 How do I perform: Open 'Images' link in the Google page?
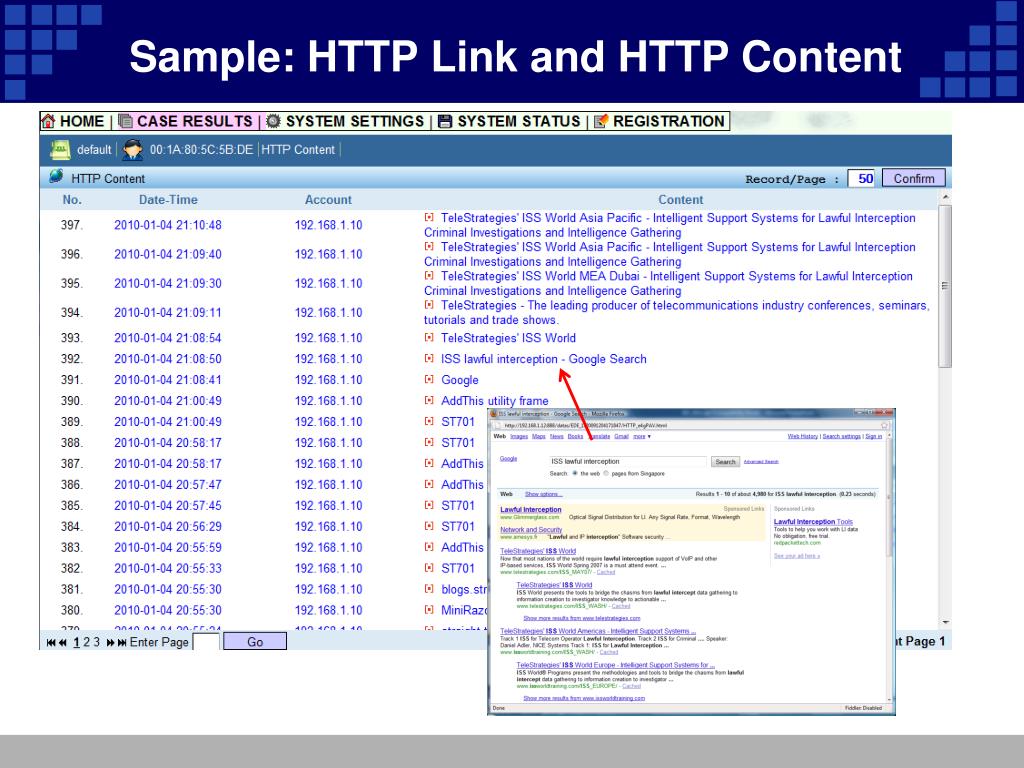519,436
